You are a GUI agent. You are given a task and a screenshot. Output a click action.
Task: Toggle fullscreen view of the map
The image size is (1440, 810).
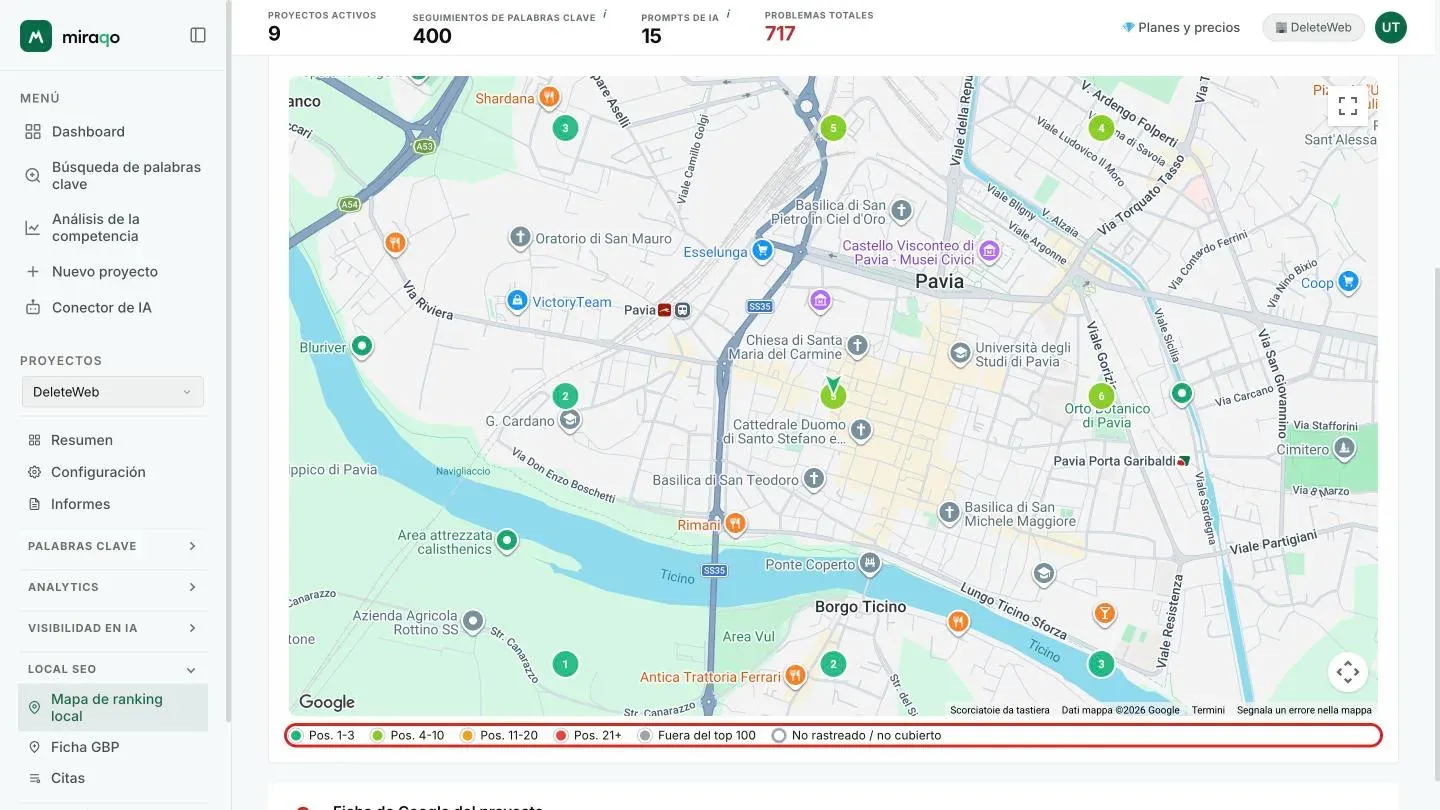1348,106
